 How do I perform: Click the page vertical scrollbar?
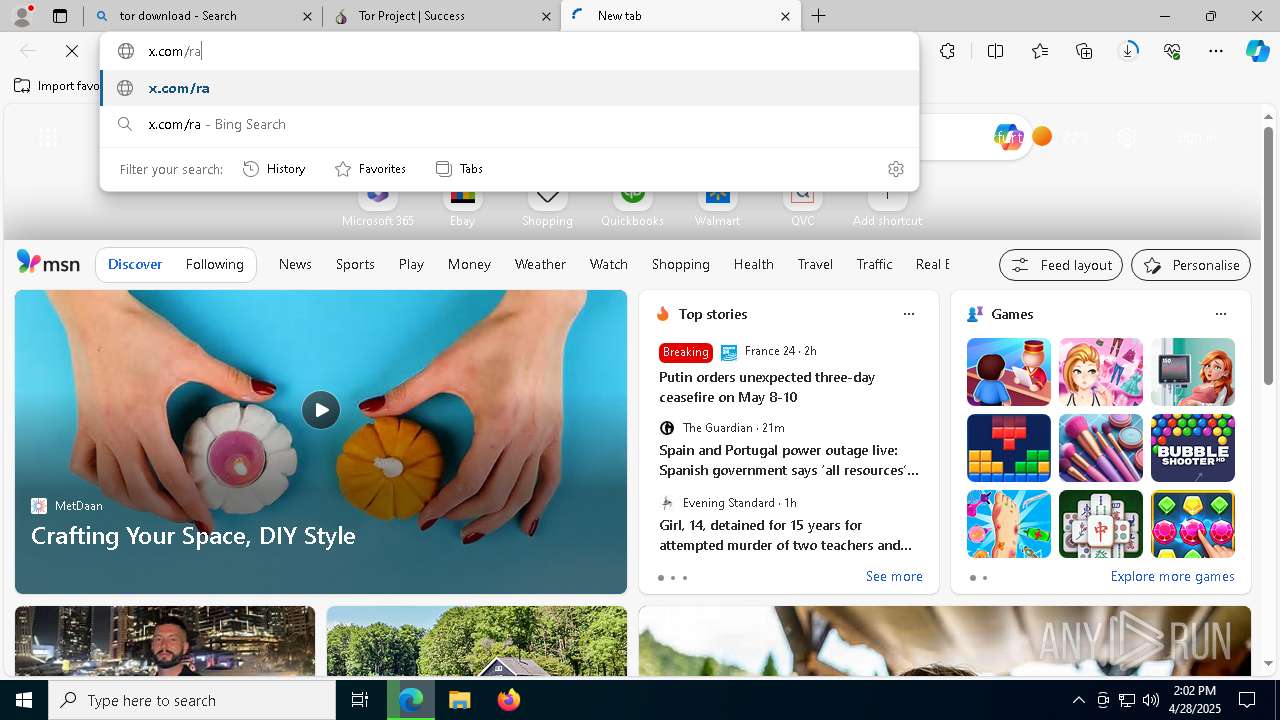[x=1269, y=257]
